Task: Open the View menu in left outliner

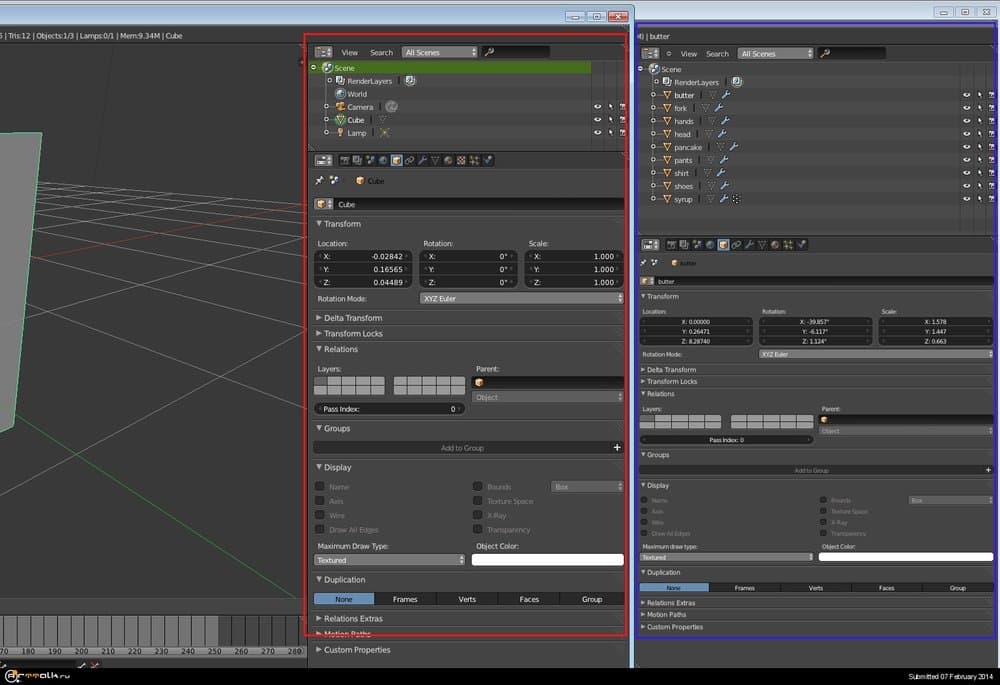Action: pos(349,52)
